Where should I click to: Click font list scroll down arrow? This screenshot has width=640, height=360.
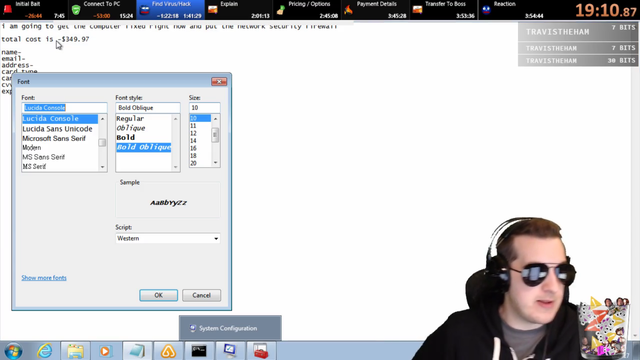(x=102, y=167)
